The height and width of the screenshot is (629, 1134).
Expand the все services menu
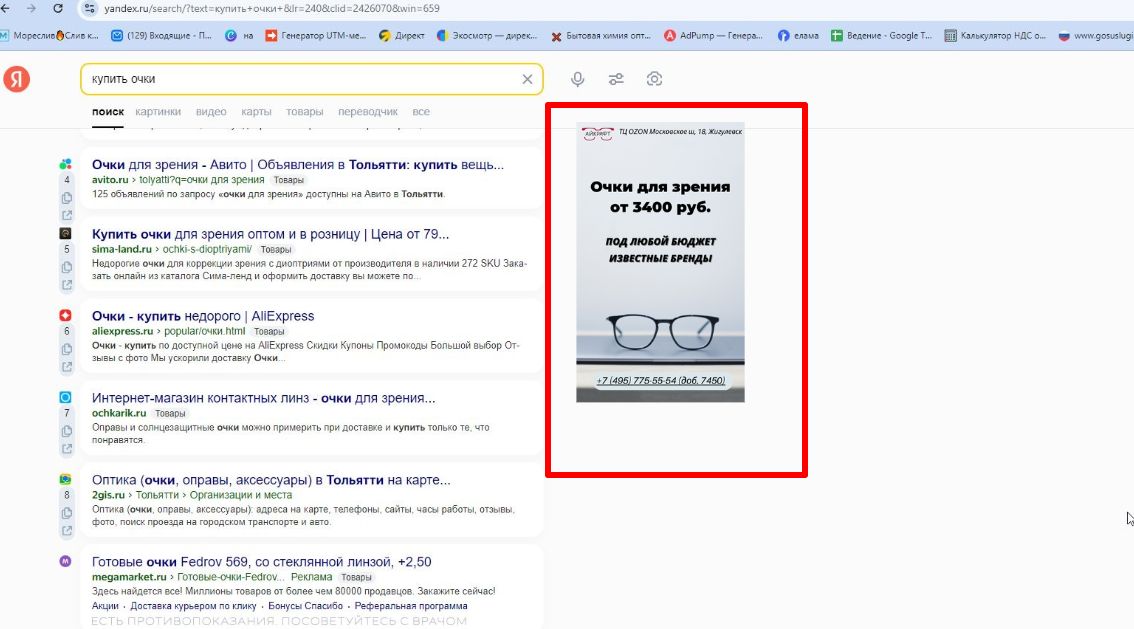pyautogui.click(x=421, y=112)
